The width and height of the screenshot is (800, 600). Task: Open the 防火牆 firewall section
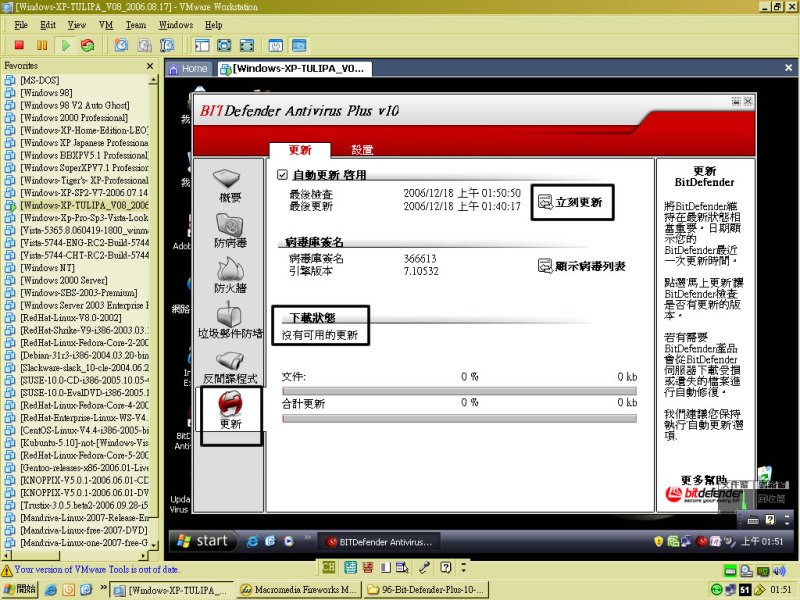pyautogui.click(x=230, y=276)
